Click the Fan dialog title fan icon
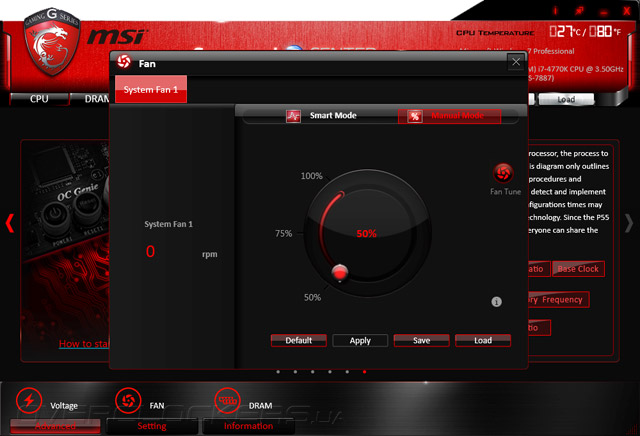 tap(124, 62)
